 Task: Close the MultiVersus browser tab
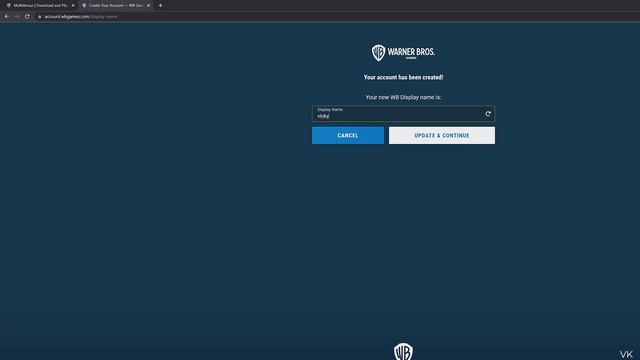(73, 5)
